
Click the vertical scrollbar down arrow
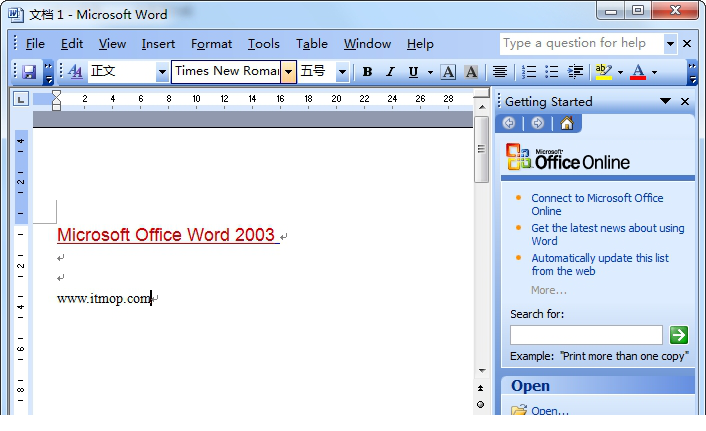point(482,371)
